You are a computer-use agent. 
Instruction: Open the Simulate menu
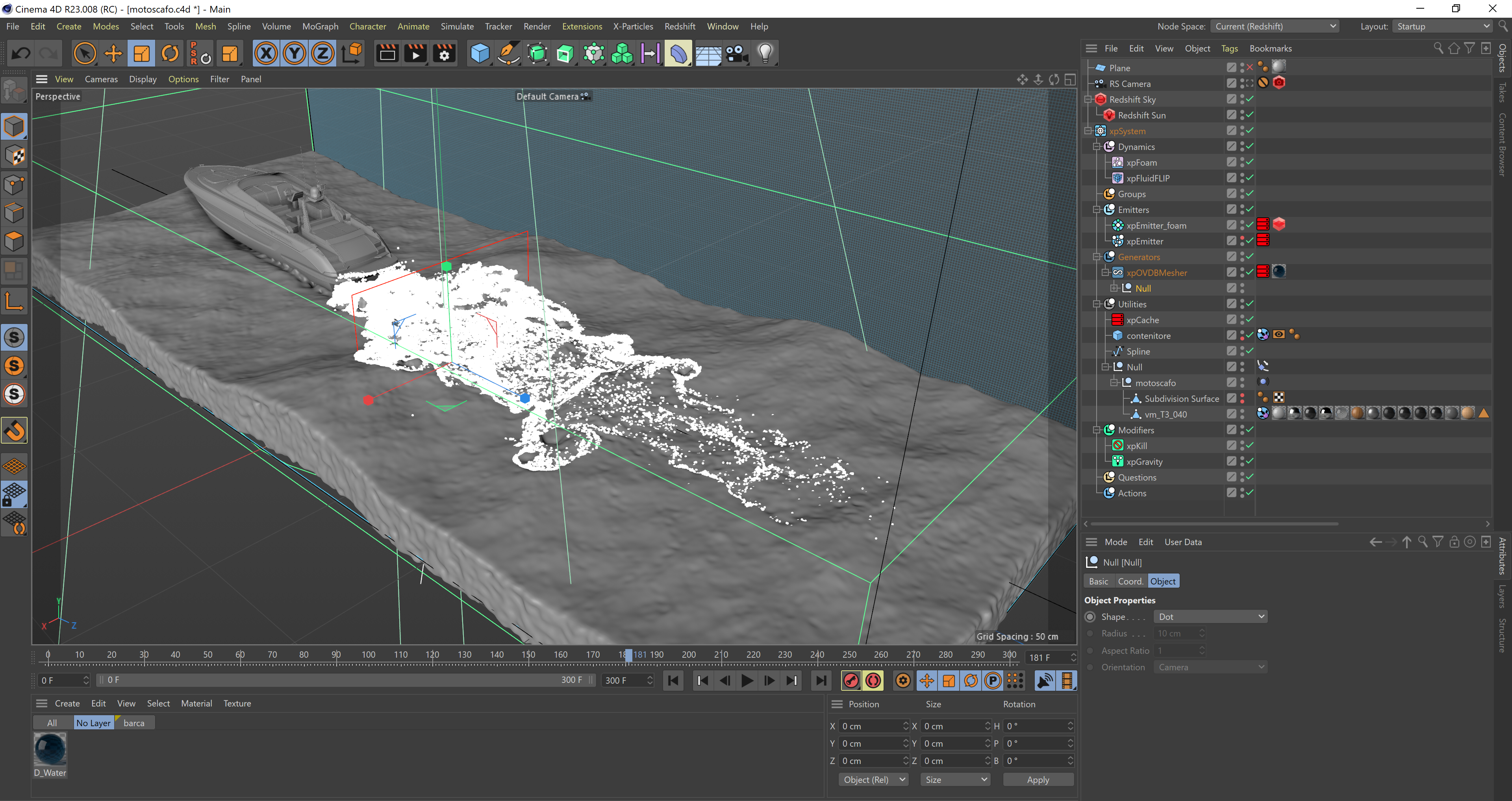tap(457, 26)
